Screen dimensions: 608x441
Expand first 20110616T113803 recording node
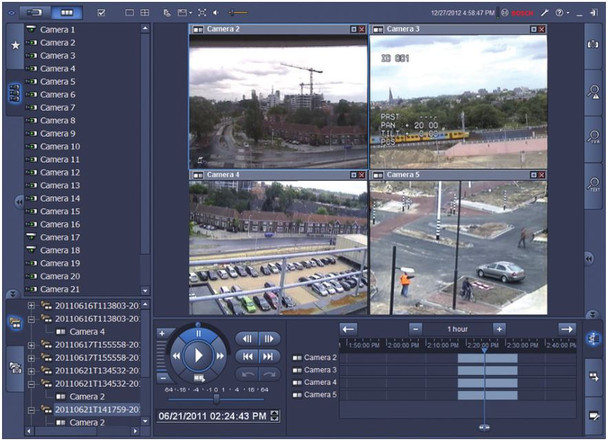click(31, 306)
